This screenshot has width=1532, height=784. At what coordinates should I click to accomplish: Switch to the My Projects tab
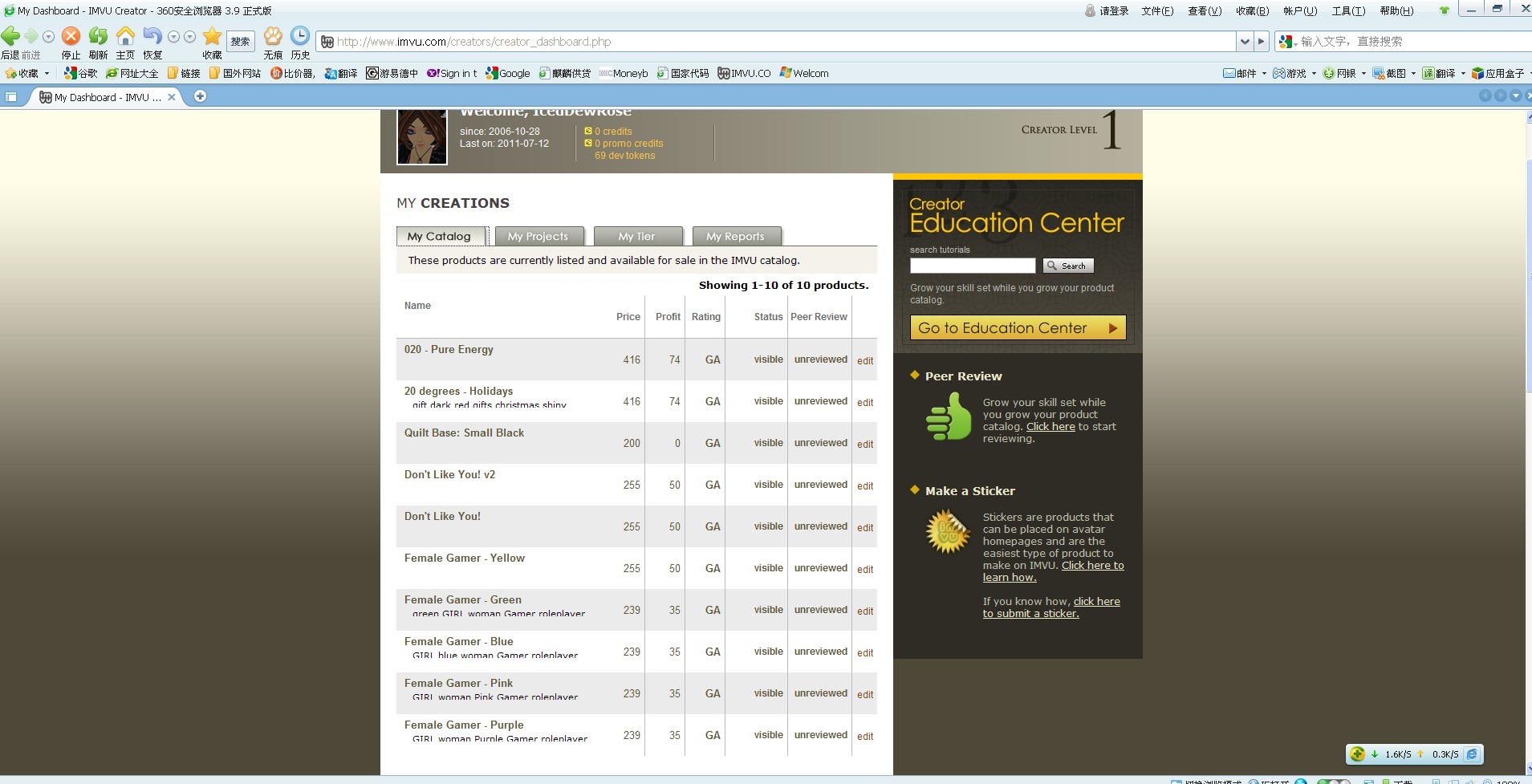[x=537, y=236]
